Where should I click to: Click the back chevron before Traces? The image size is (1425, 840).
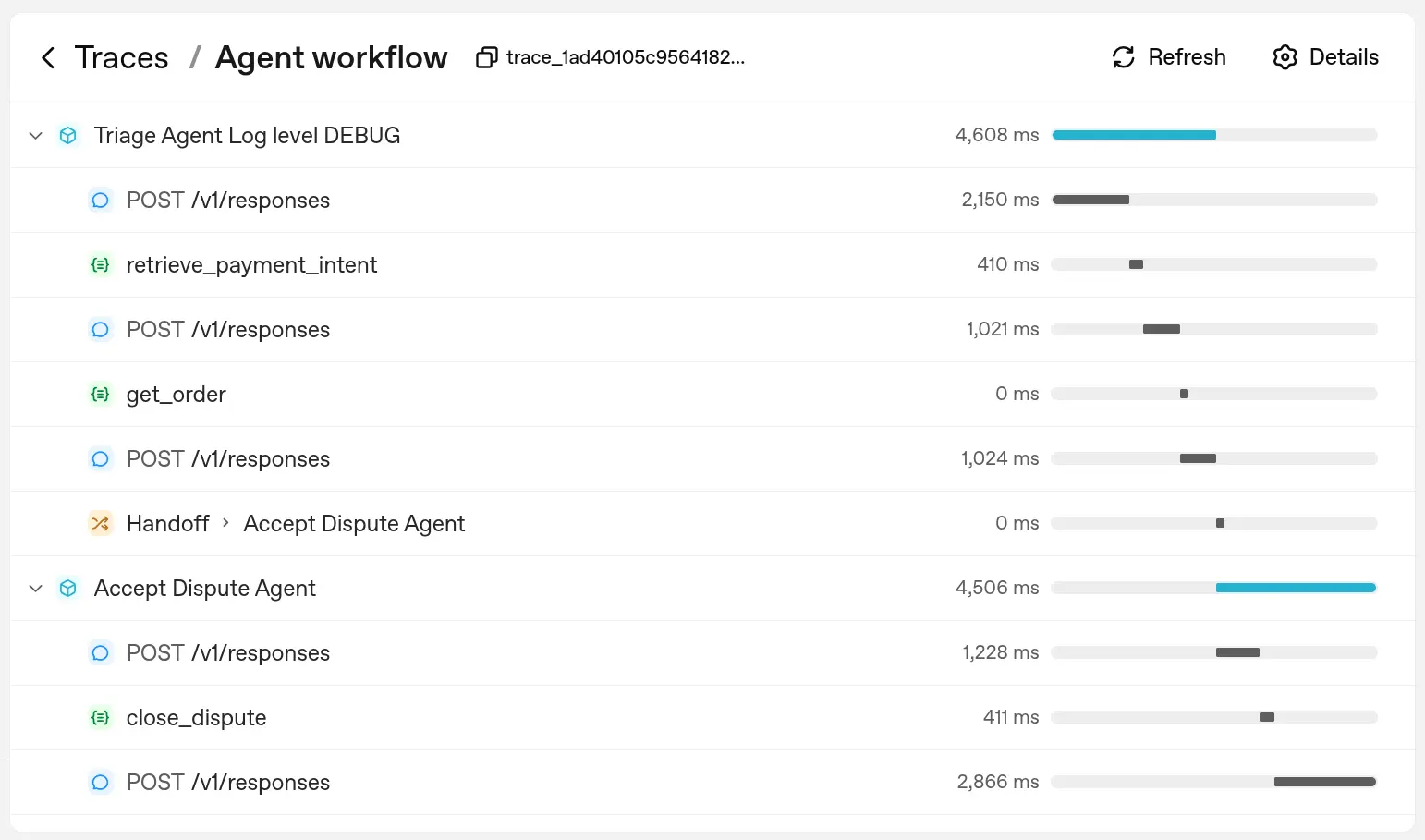coord(48,57)
